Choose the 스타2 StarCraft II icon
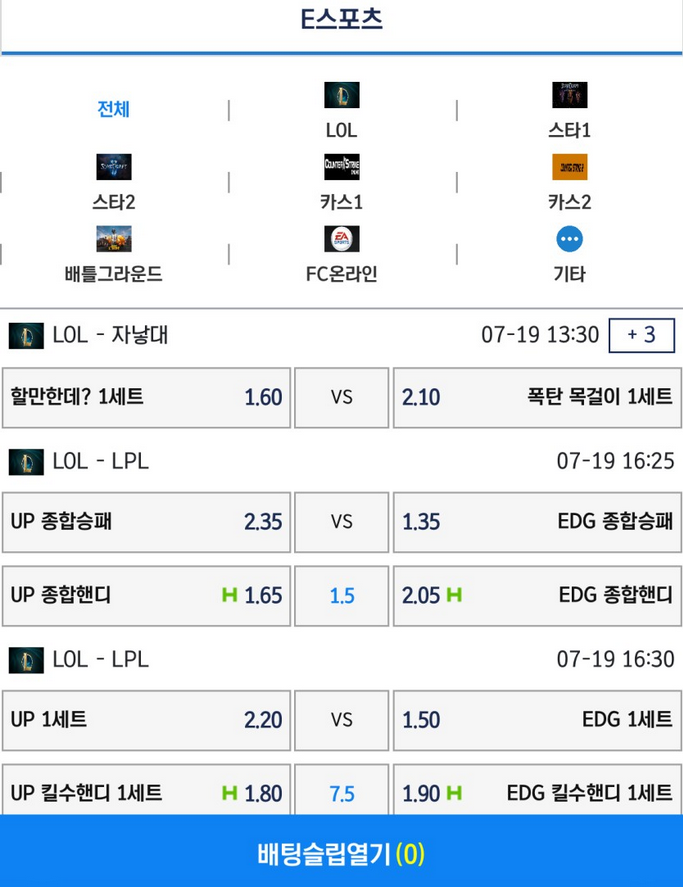 tap(114, 167)
